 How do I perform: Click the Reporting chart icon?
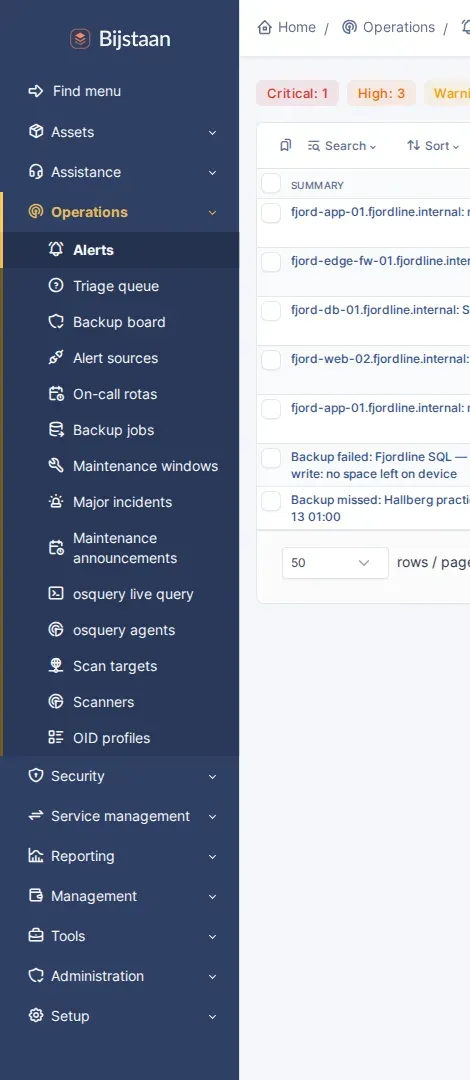click(36, 855)
